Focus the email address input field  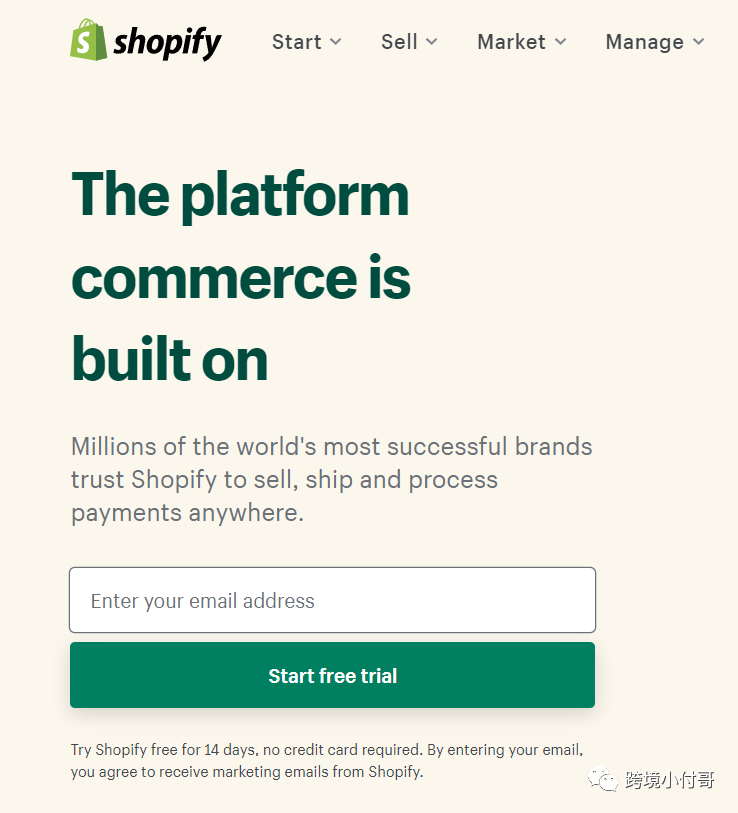(332, 600)
